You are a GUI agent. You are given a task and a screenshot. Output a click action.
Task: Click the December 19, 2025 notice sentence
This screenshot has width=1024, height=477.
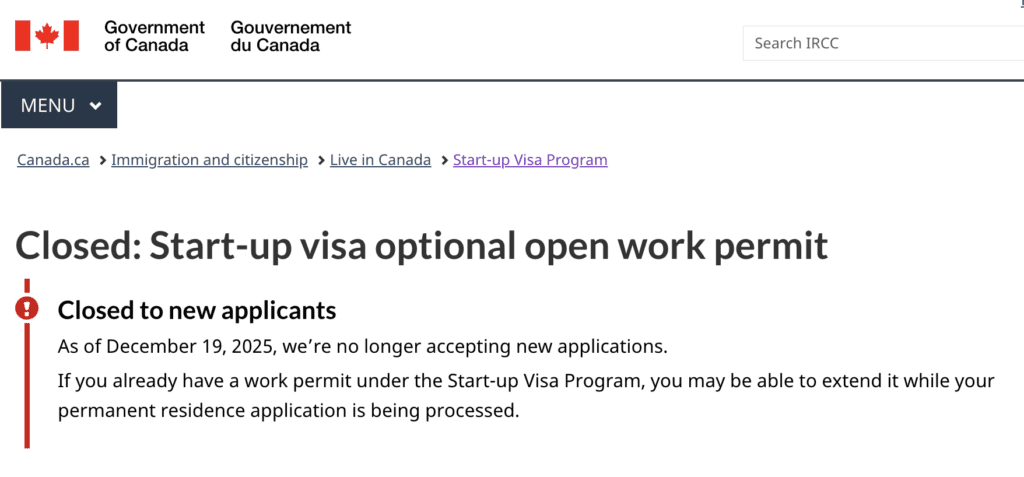tap(362, 347)
